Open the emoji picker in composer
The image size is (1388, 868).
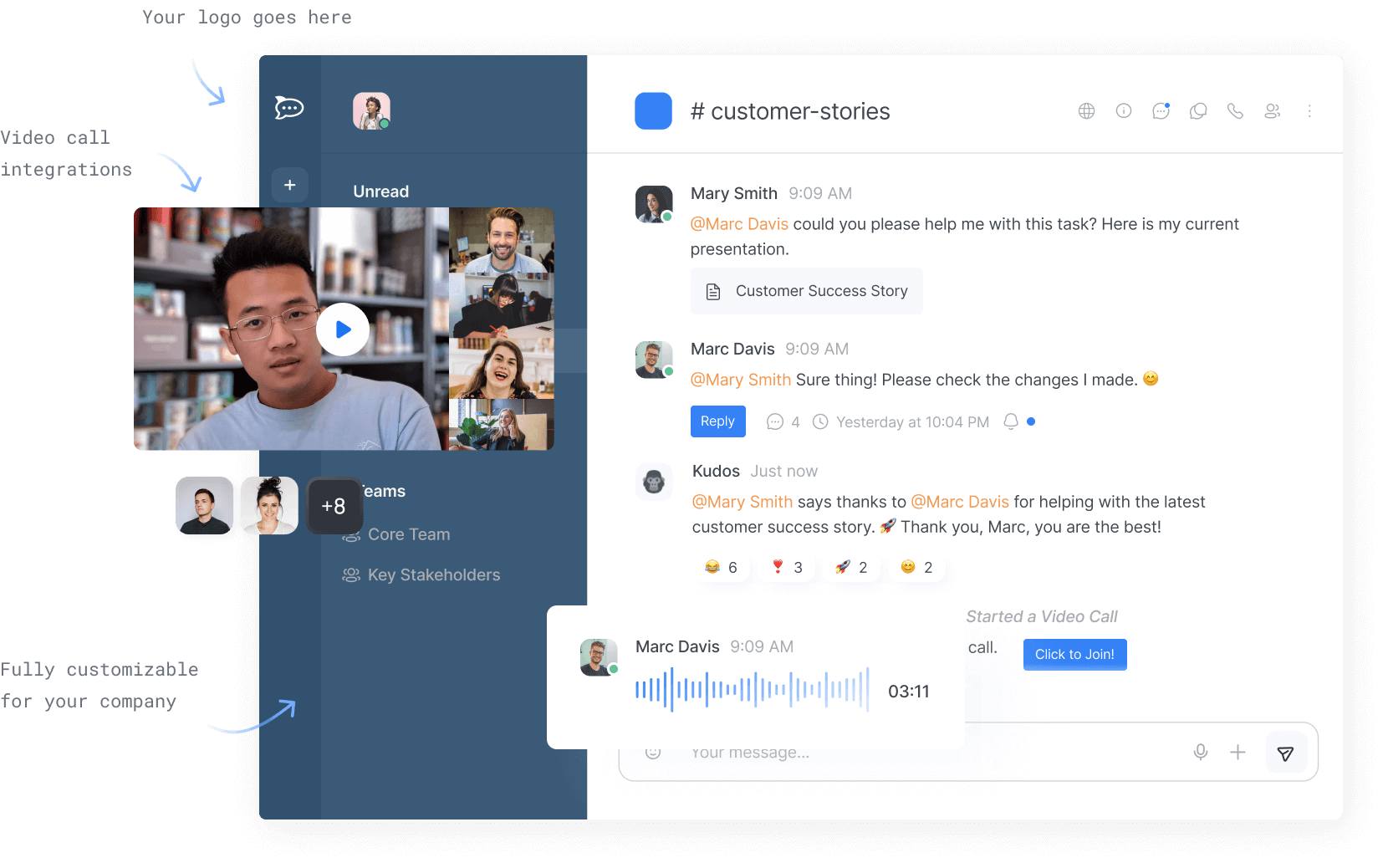click(653, 753)
